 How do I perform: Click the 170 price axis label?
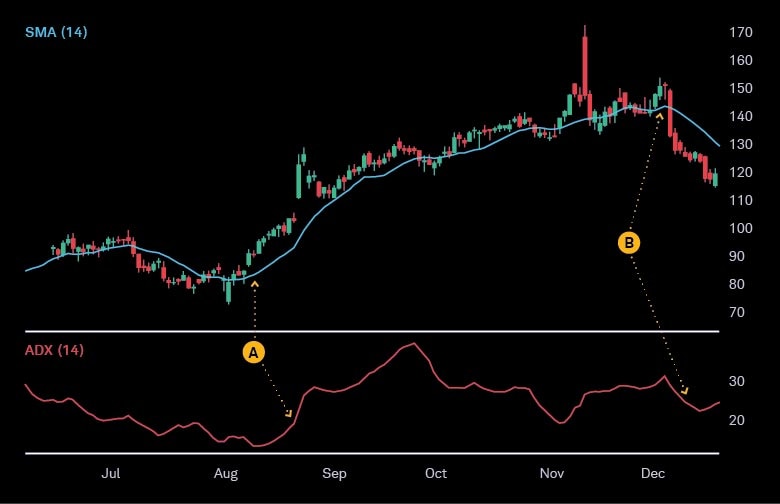(741, 32)
